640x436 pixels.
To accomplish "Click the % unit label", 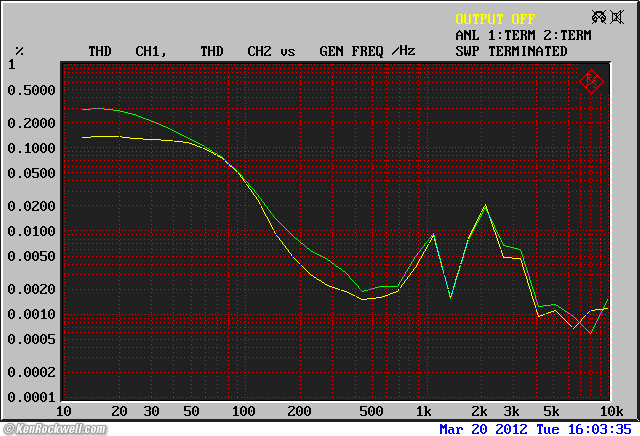I will (x=19, y=51).
